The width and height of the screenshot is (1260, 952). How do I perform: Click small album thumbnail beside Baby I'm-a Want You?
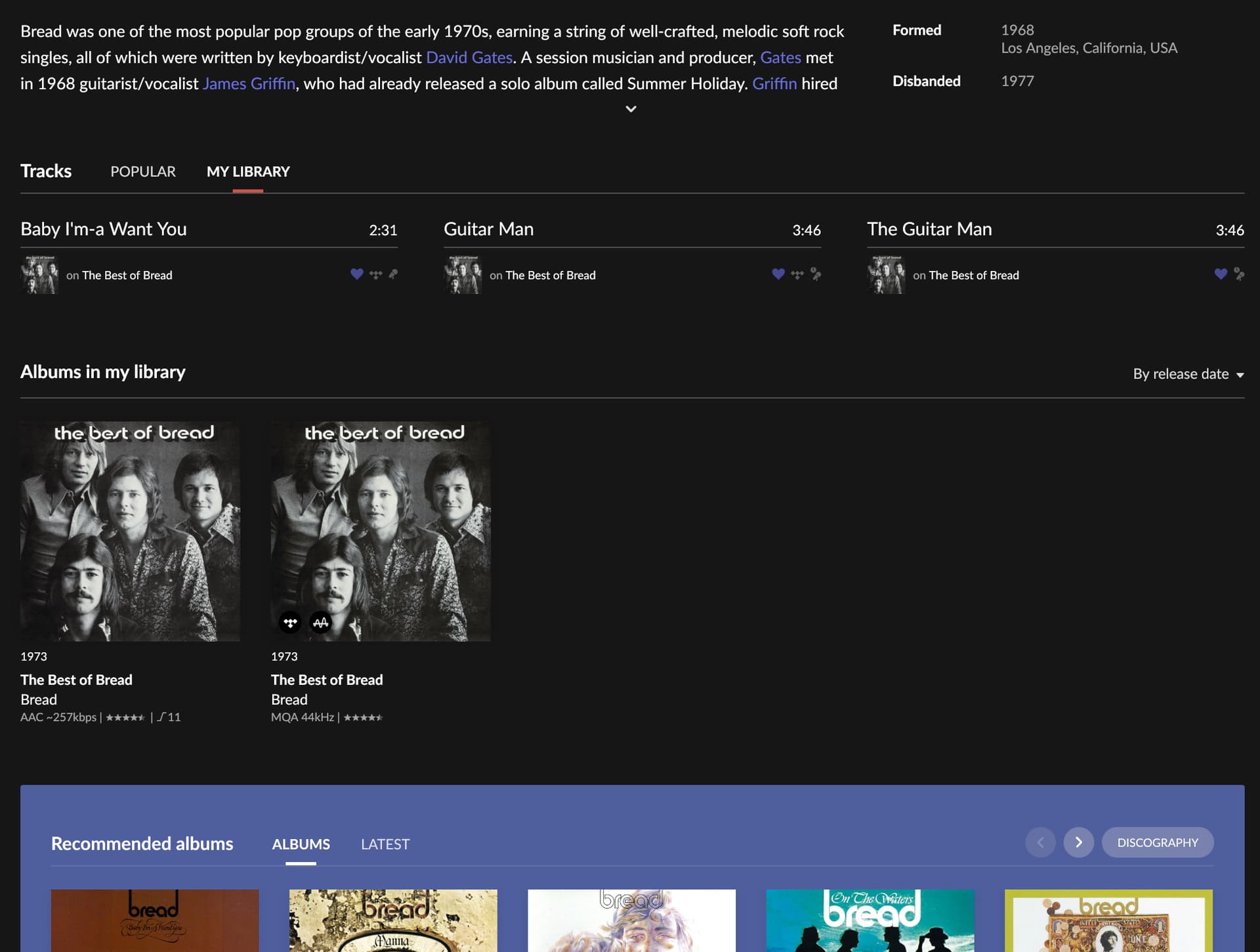pyautogui.click(x=39, y=274)
